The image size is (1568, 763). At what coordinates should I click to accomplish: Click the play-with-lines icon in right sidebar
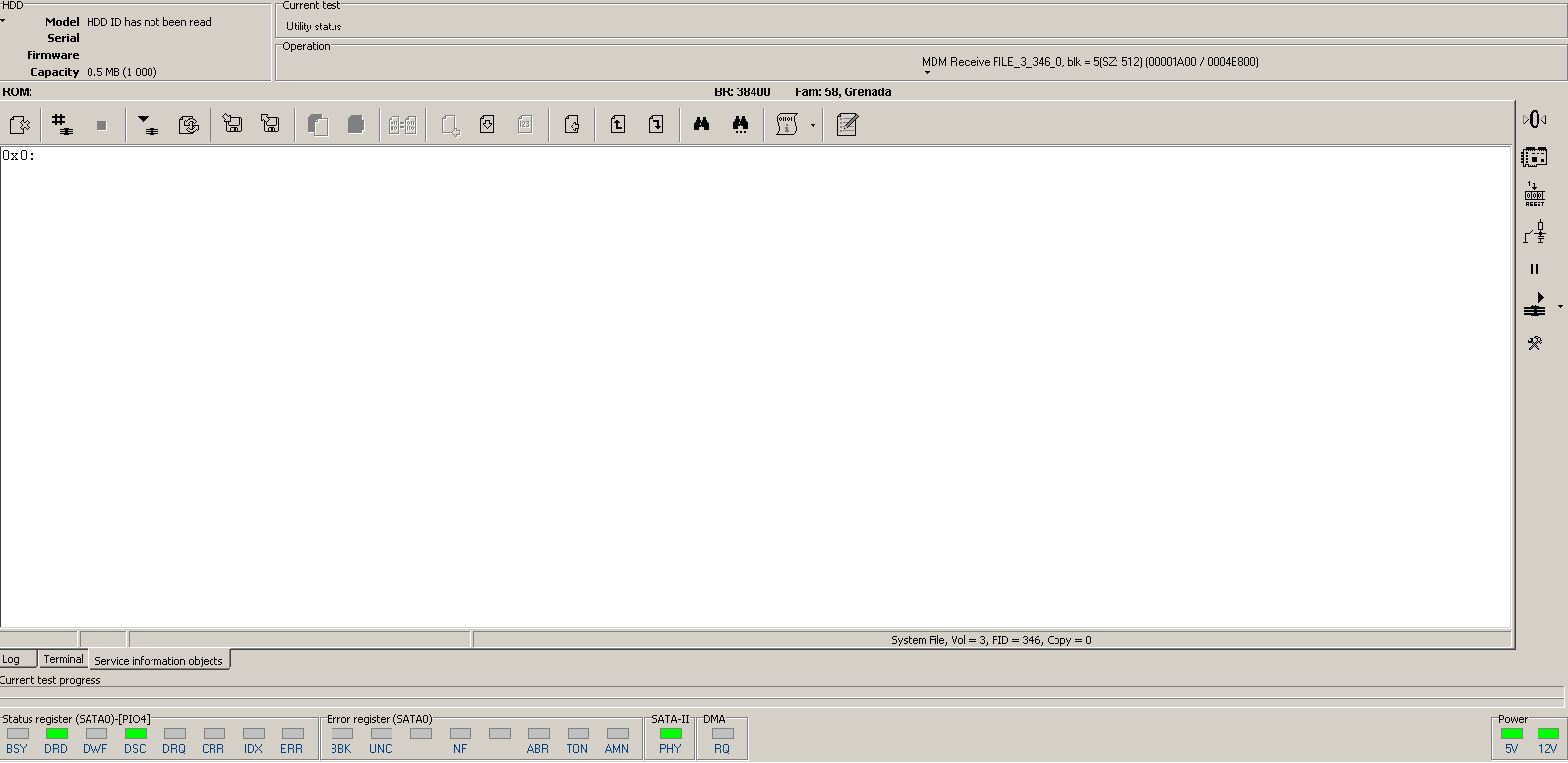1535,305
